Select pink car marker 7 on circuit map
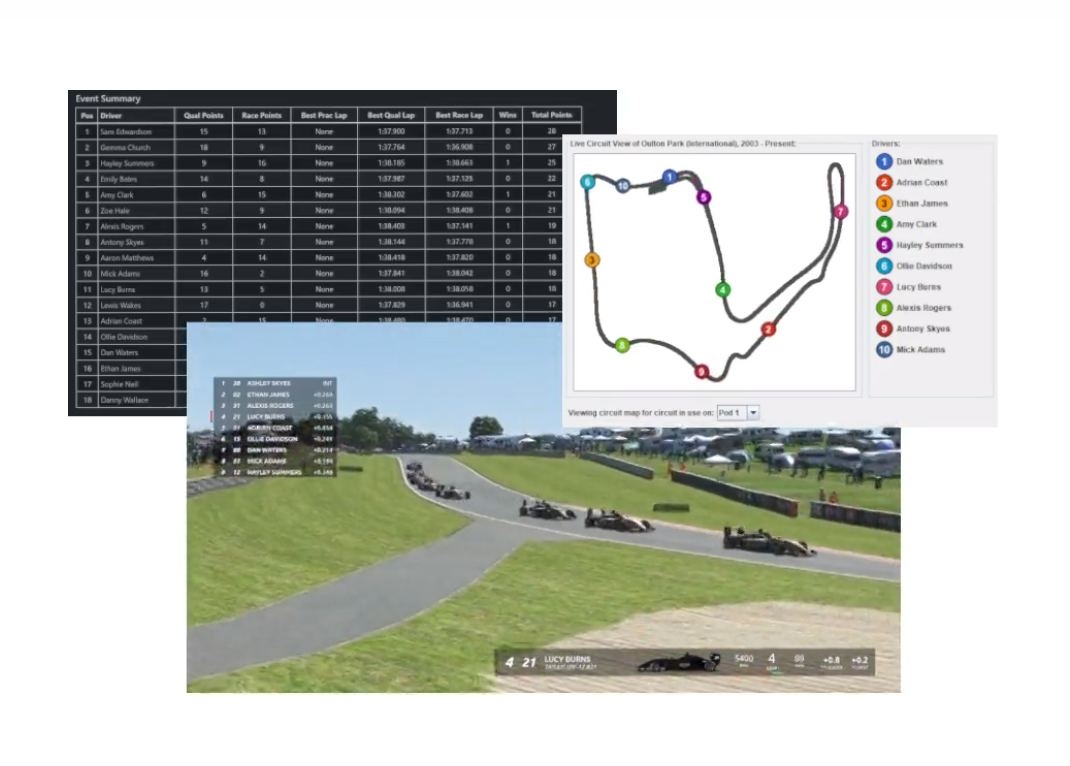The width and height of the screenshot is (1070, 766). 841,212
